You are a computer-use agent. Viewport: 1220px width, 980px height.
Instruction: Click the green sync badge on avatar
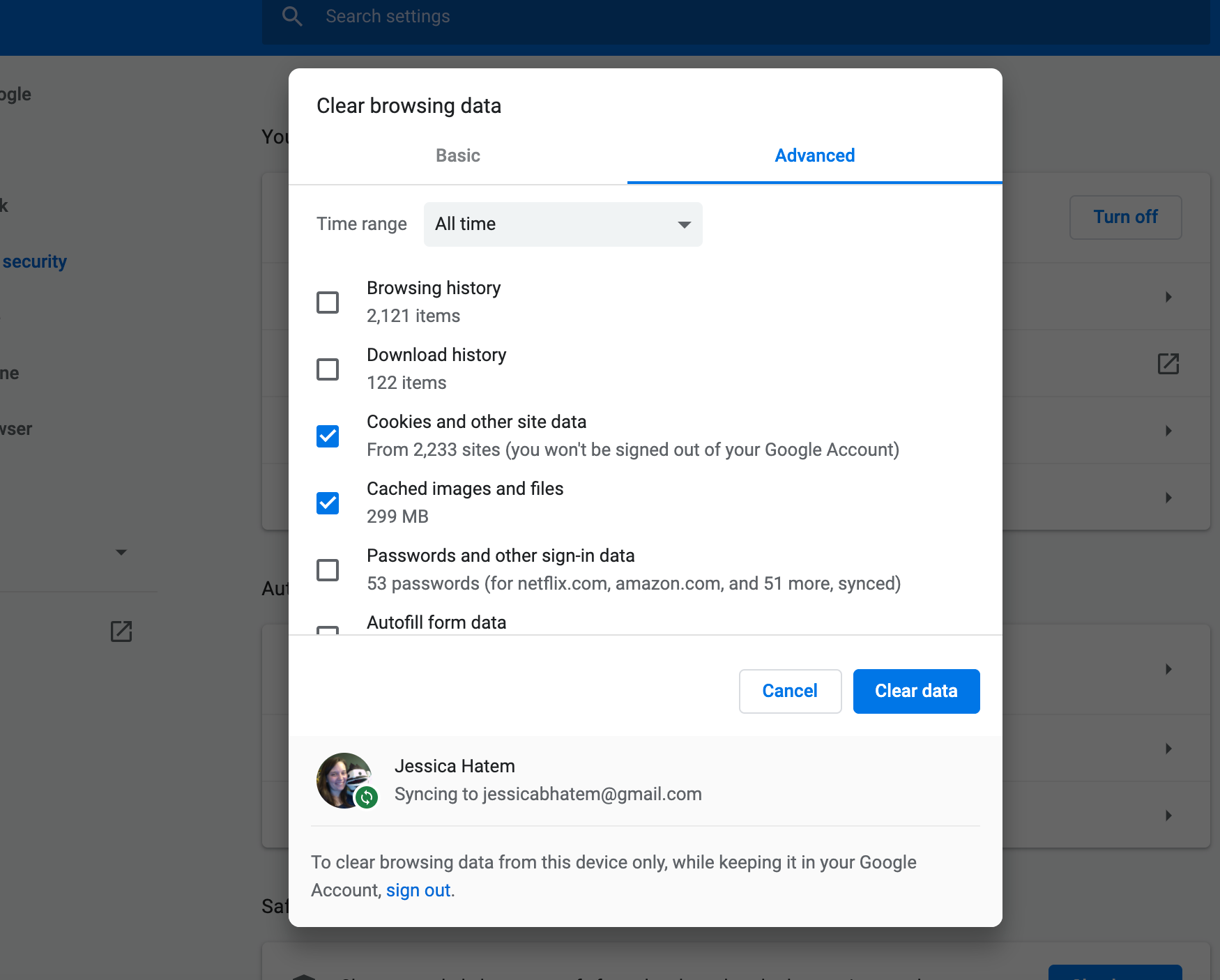coord(367,797)
